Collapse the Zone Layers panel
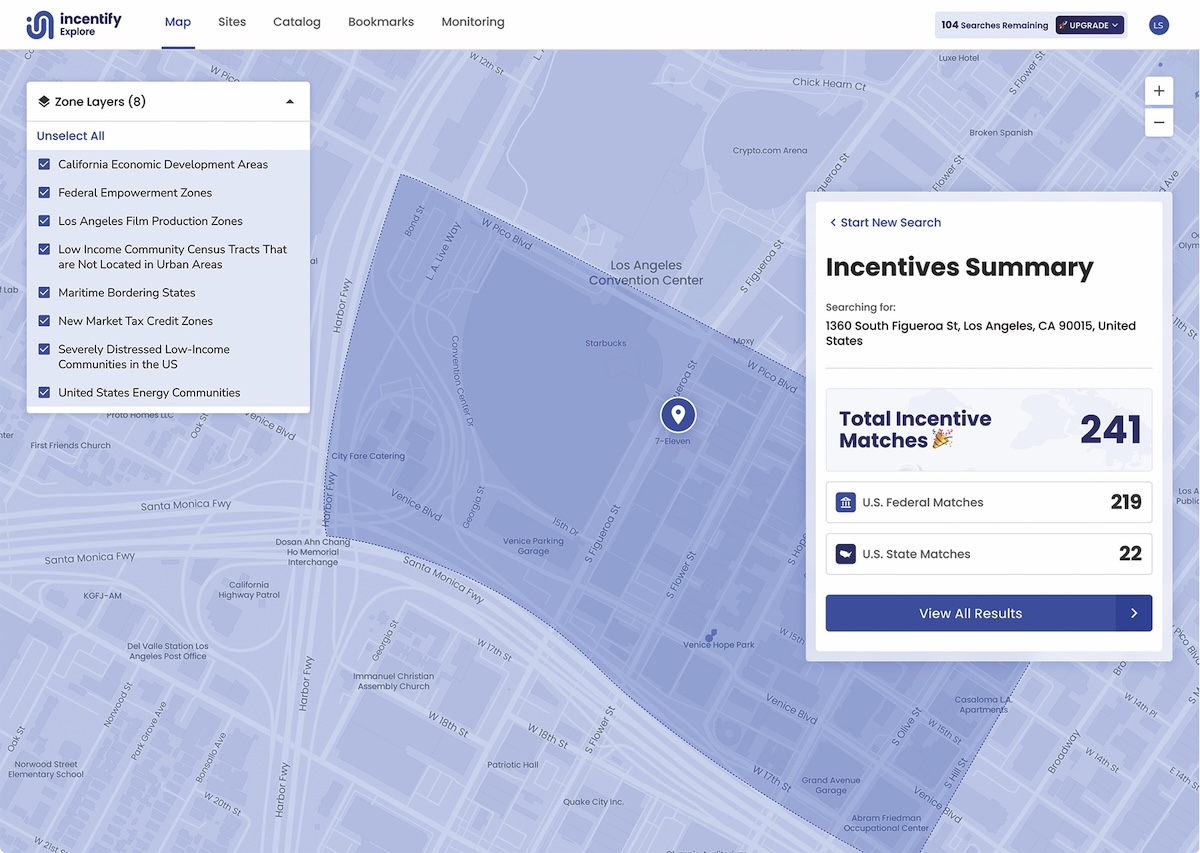 (290, 102)
